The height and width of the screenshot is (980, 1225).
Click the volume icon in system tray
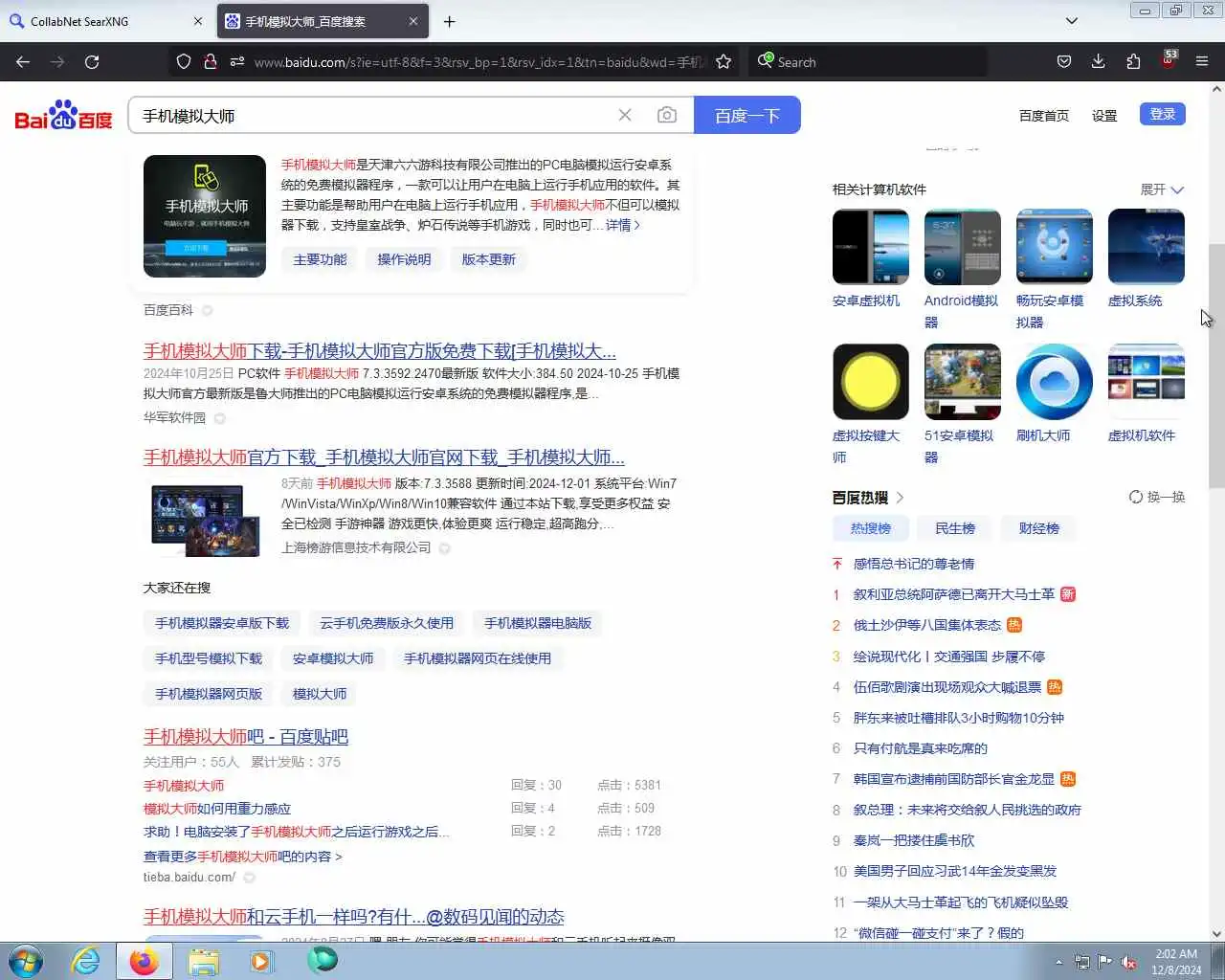pyautogui.click(x=1128, y=962)
